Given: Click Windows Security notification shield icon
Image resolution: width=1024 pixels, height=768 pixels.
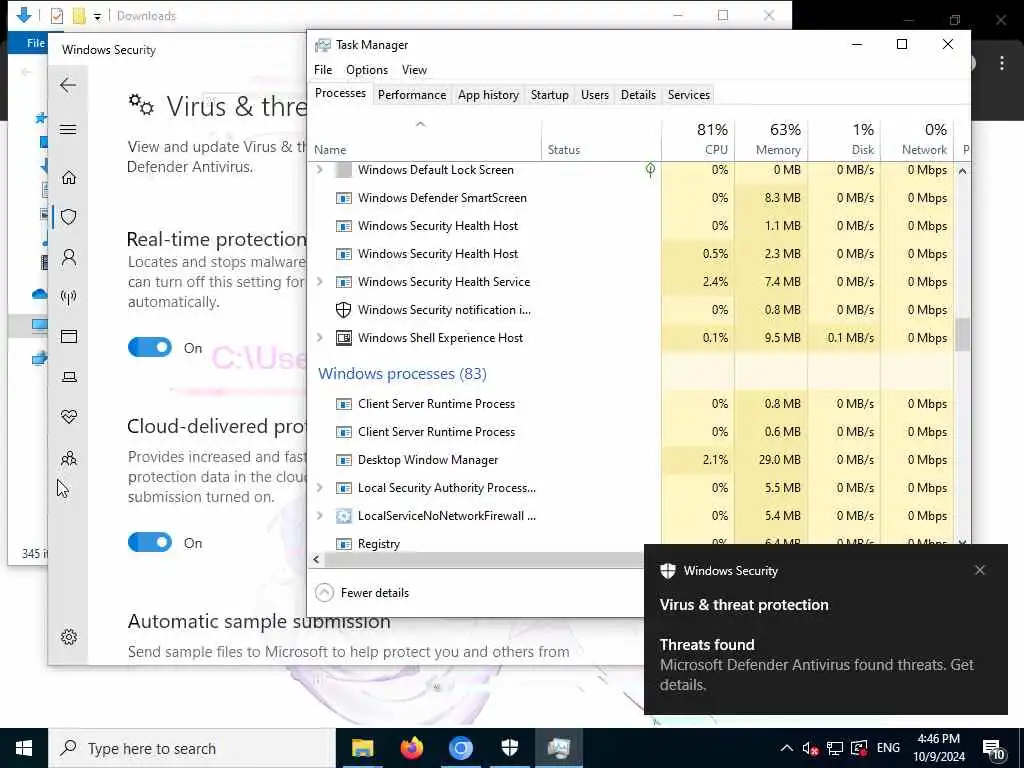Looking at the screenshot, I should point(667,571).
